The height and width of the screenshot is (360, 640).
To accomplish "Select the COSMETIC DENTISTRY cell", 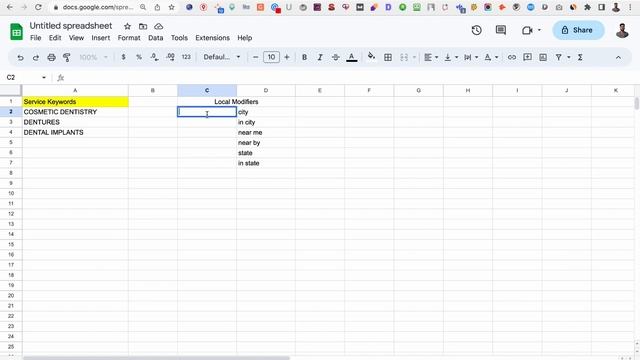I will (75, 112).
